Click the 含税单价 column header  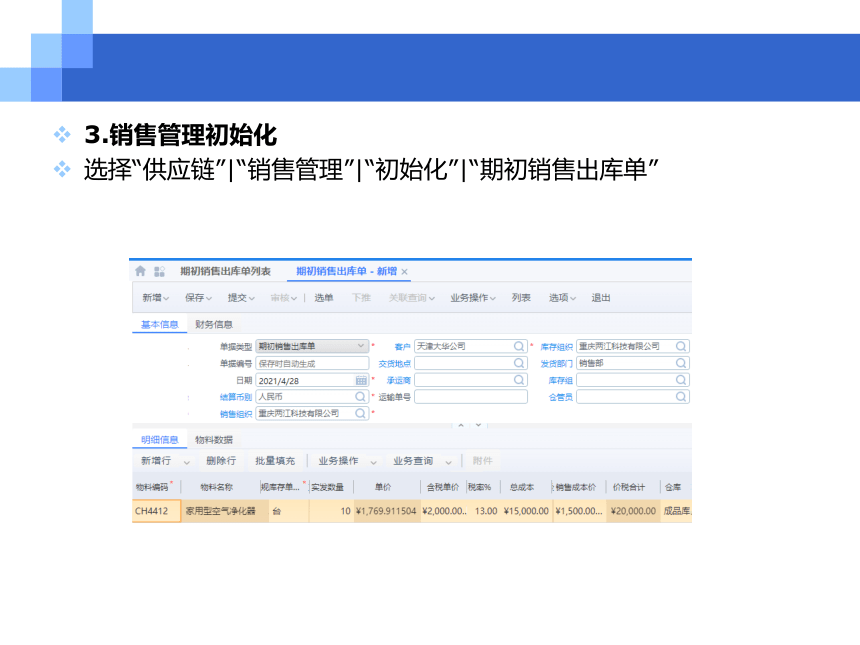point(443,487)
